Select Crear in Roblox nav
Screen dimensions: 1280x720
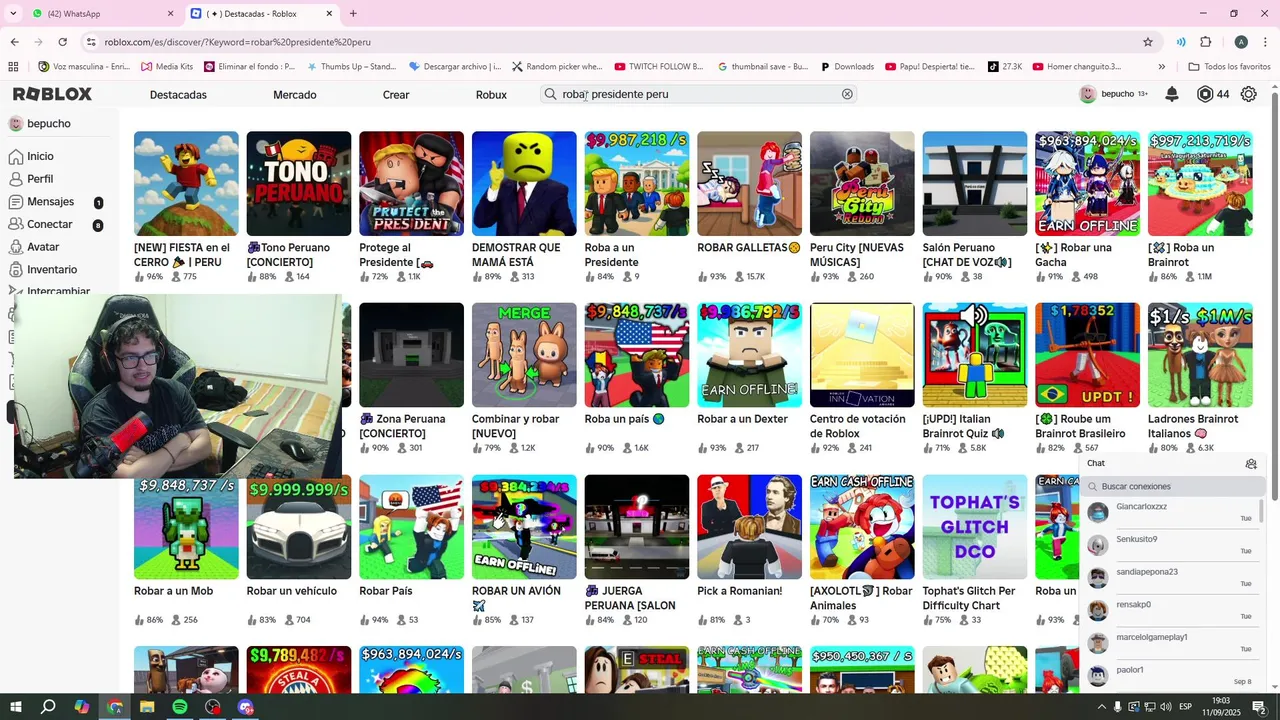[x=396, y=95]
